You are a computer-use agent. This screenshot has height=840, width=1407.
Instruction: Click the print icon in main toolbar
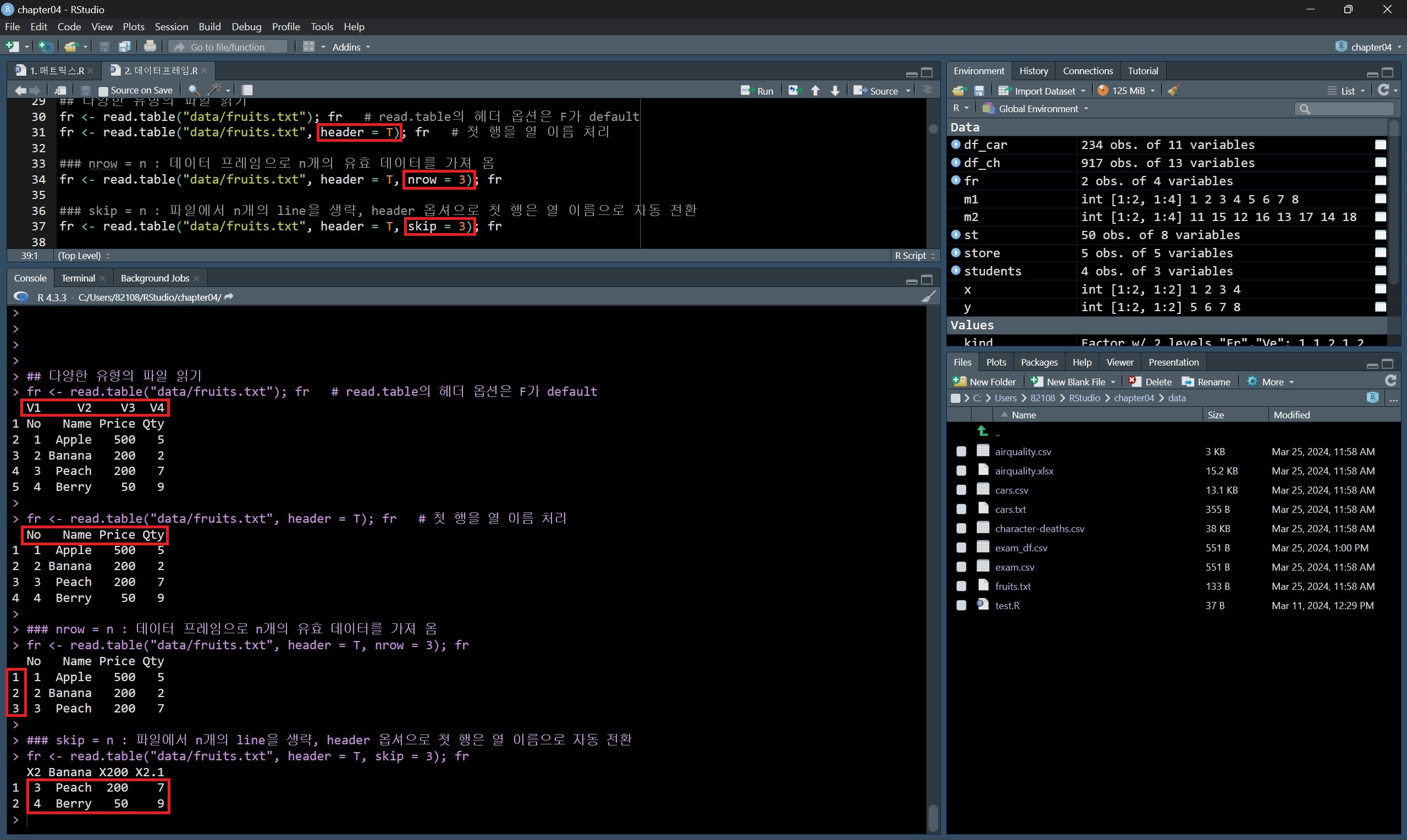pos(150,46)
